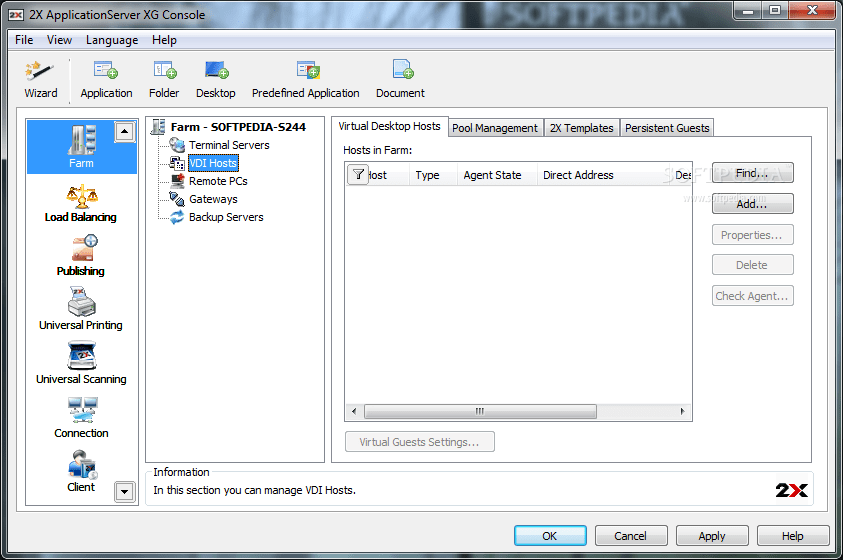Image resolution: width=843 pixels, height=560 pixels.
Task: Click the horizontal scrollbar thumb in hosts list
Action: [x=480, y=411]
